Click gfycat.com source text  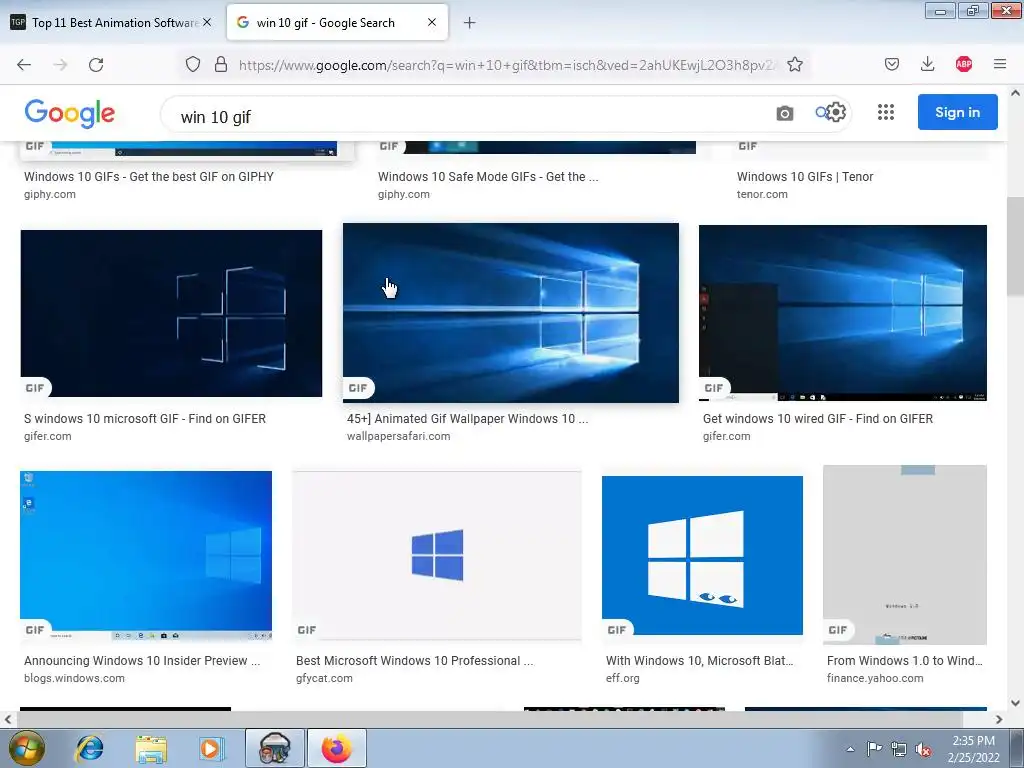click(324, 678)
